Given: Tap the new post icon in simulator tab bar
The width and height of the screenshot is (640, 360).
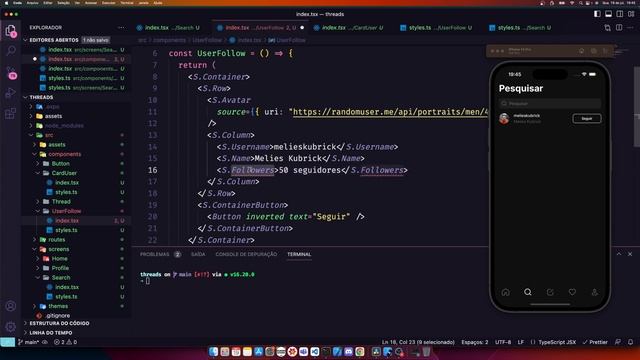Looking at the screenshot, I should (550, 292).
